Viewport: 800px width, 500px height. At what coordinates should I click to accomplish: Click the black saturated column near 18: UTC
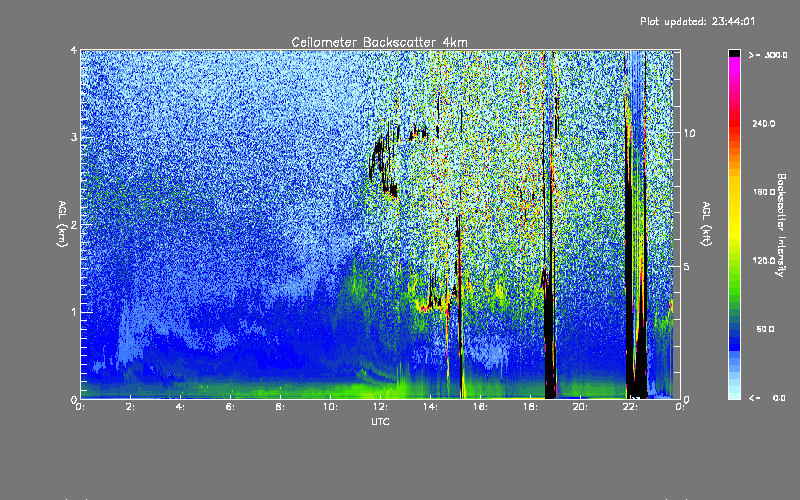point(549,342)
